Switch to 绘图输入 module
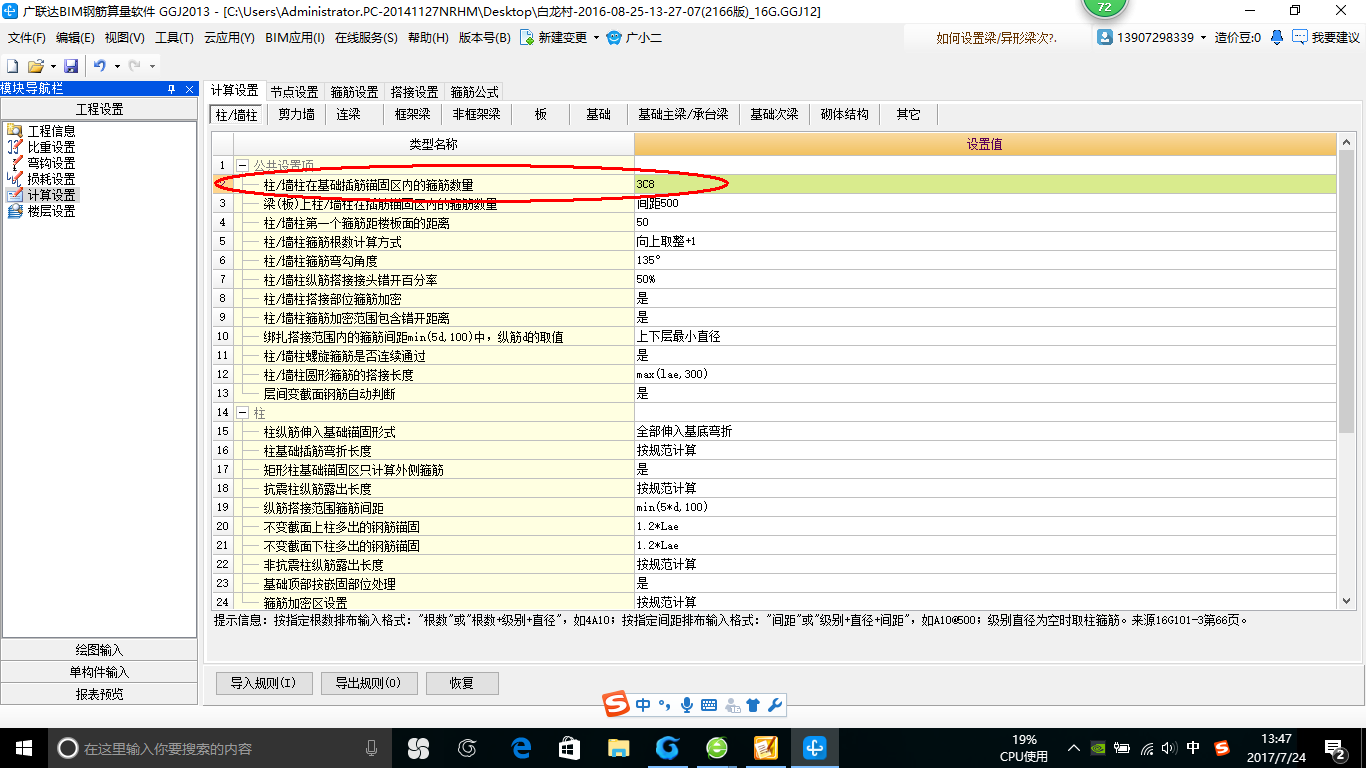The width and height of the screenshot is (1366, 768). 99,650
